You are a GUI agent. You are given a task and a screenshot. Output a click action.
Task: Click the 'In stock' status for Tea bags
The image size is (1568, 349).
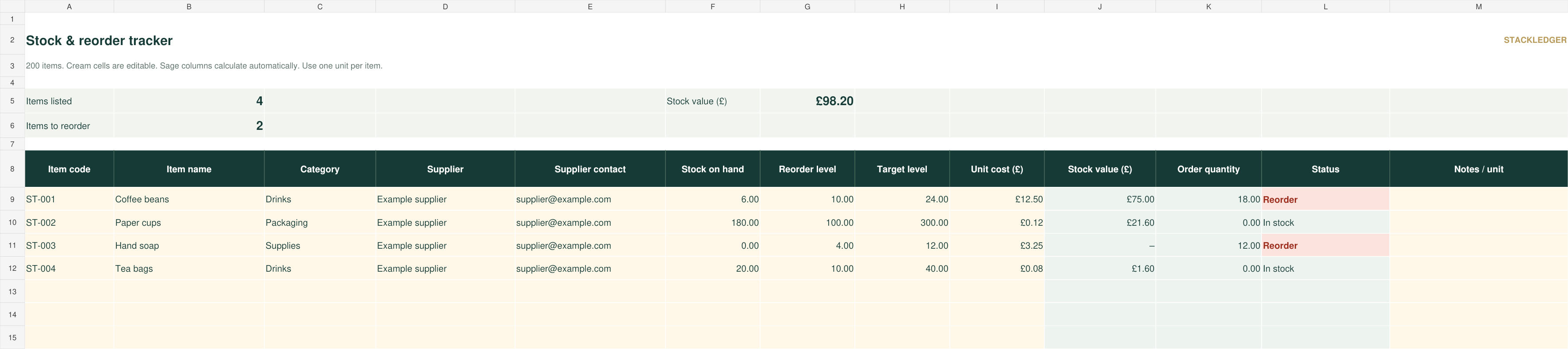pos(1325,269)
